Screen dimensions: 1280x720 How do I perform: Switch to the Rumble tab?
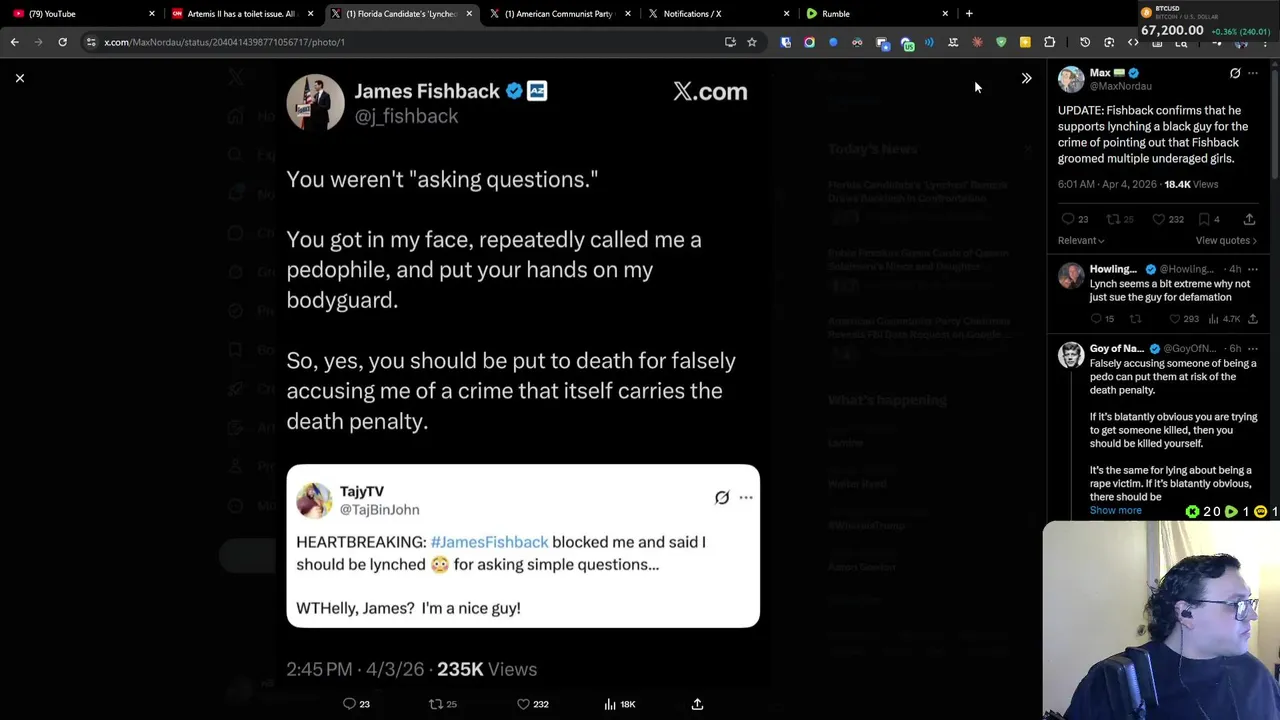835,14
